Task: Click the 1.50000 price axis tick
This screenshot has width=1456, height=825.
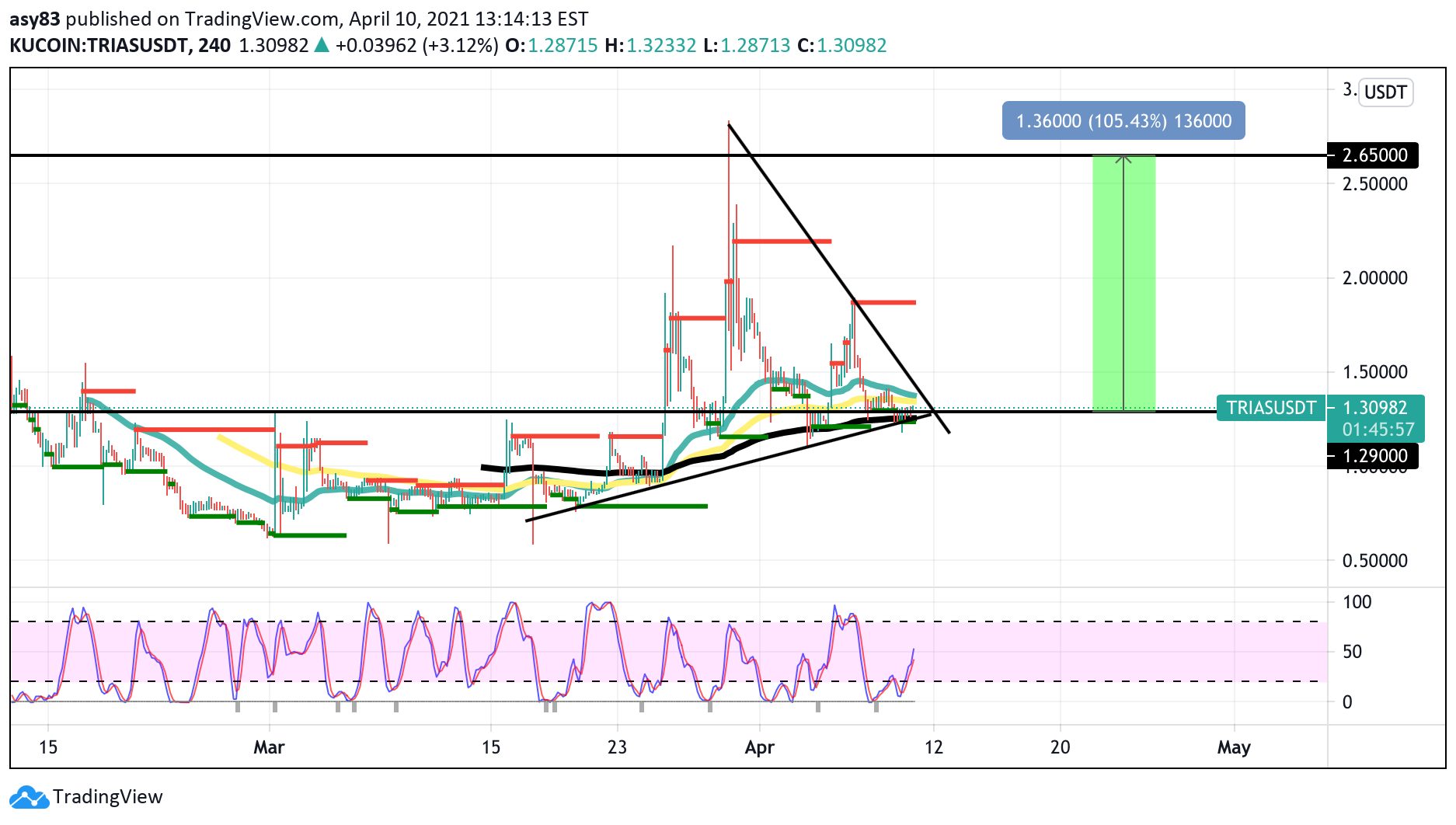Action: coord(1374,372)
